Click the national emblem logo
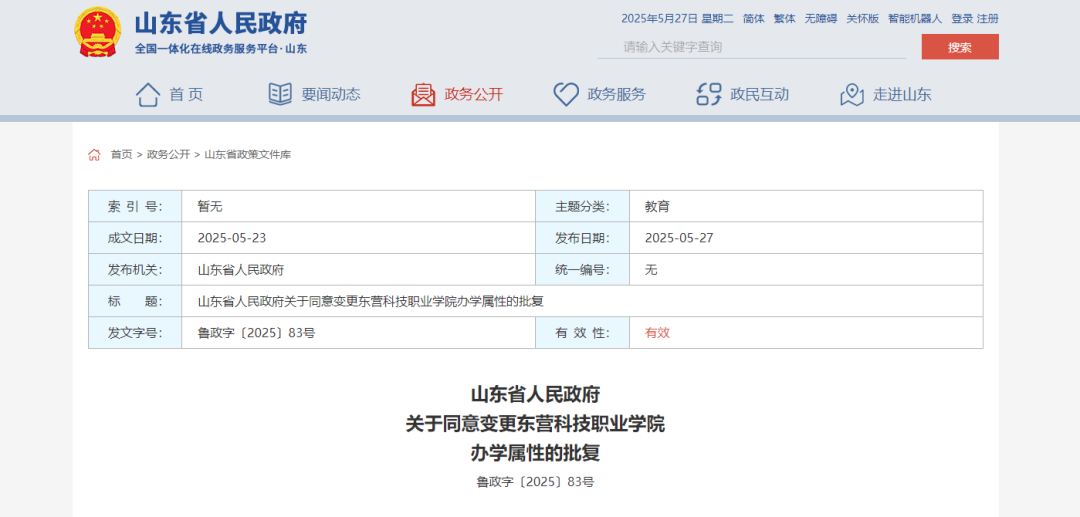1080x517 pixels. 98,32
